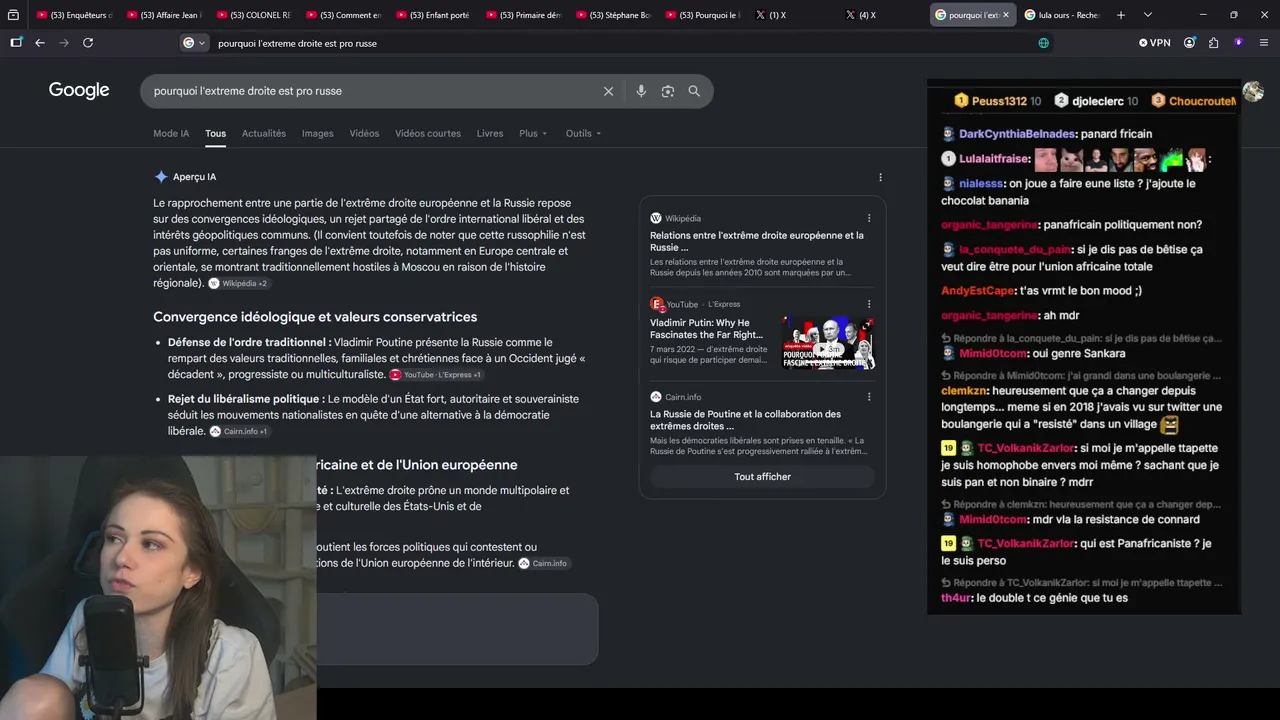1280x720 pixels.
Task: Open the Vidéos results tab
Action: click(364, 133)
